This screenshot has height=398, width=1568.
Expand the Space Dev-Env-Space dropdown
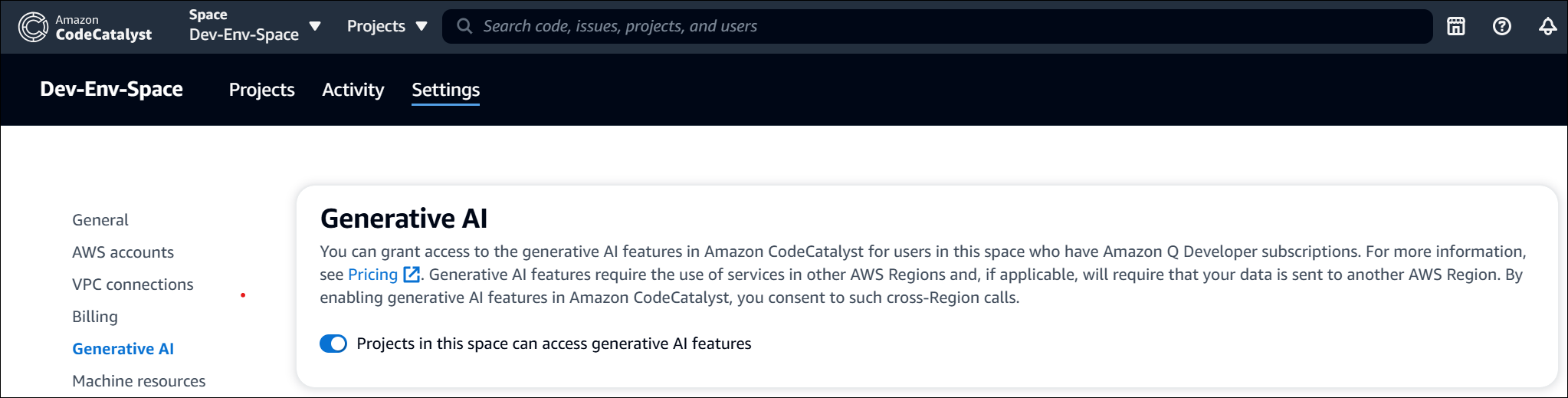[x=314, y=26]
